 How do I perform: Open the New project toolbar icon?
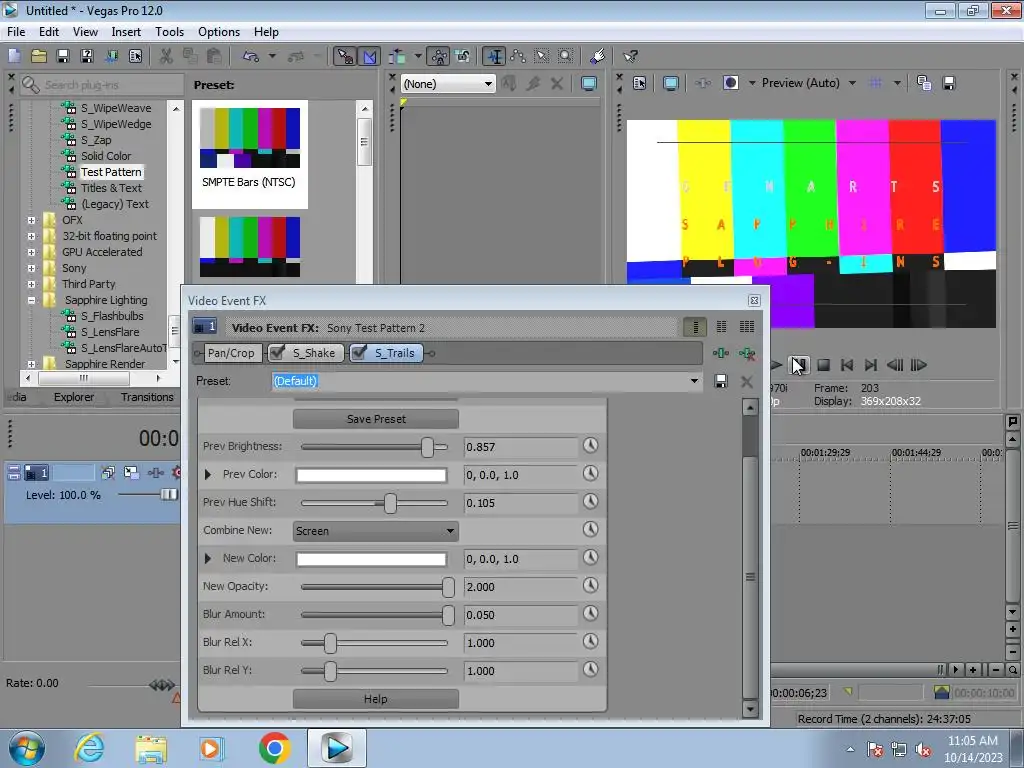pos(14,56)
